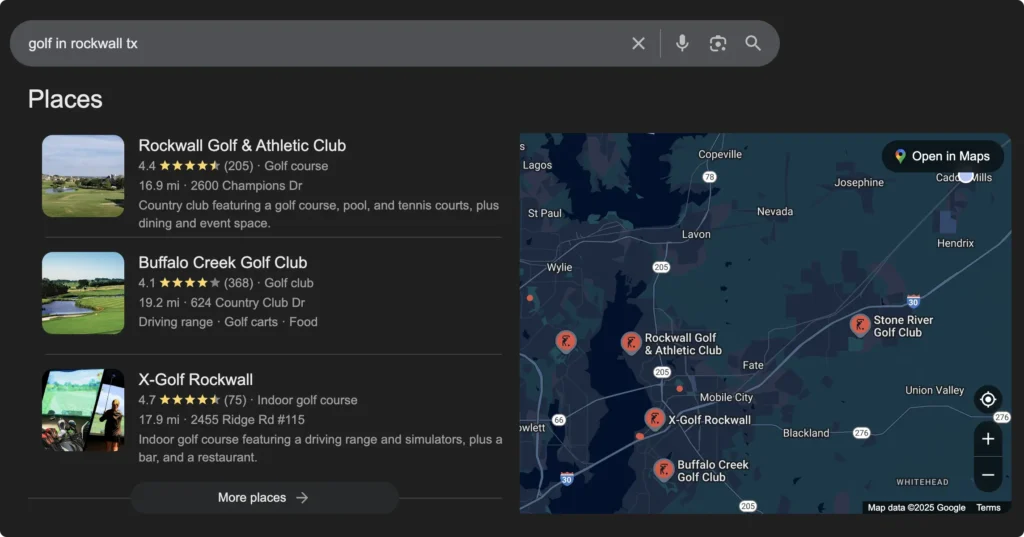The width and height of the screenshot is (1024, 537).
Task: Open Buffalo Creek Golf Club listing
Action: tap(222, 262)
